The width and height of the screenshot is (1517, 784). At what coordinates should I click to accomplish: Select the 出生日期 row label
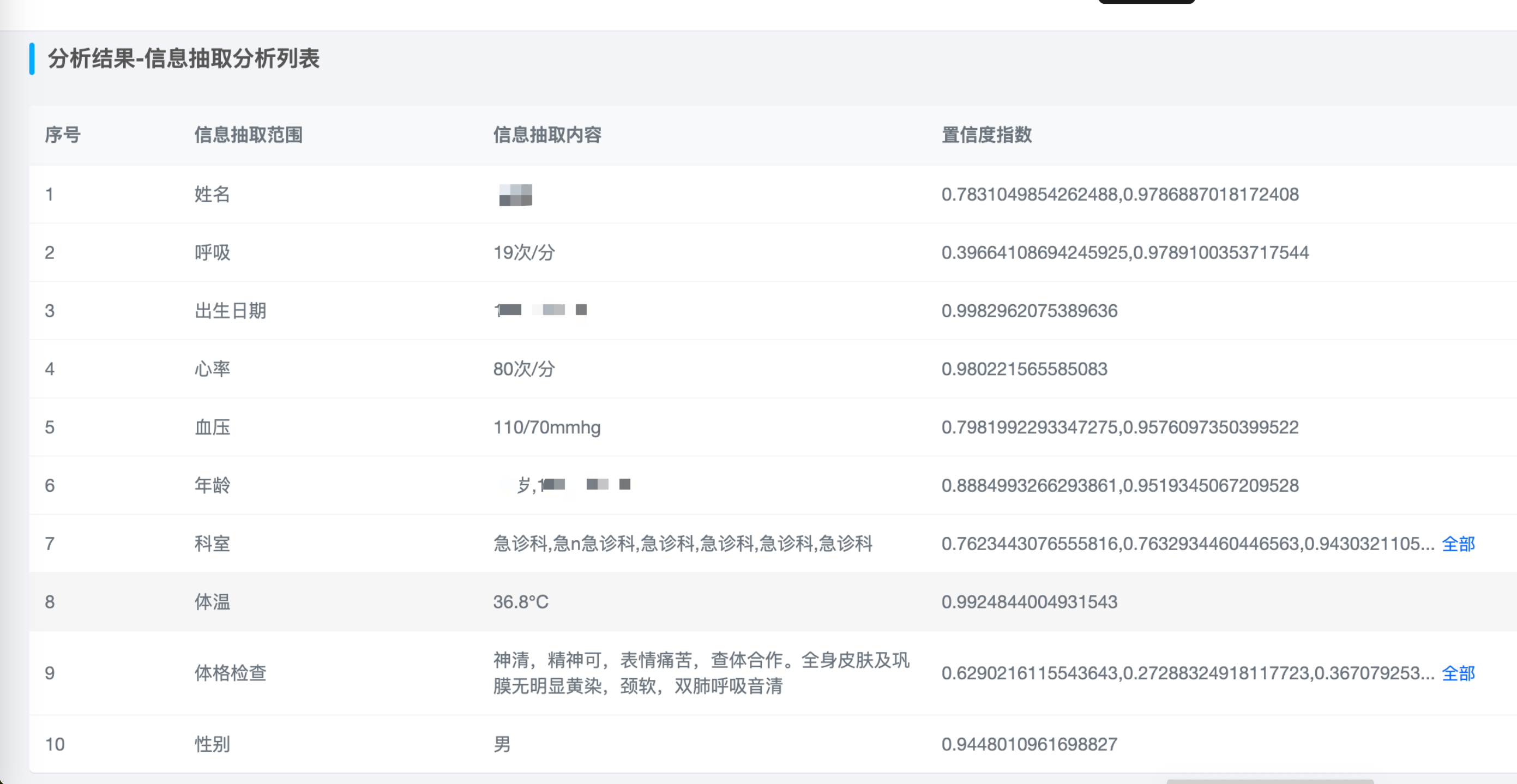click(x=230, y=311)
